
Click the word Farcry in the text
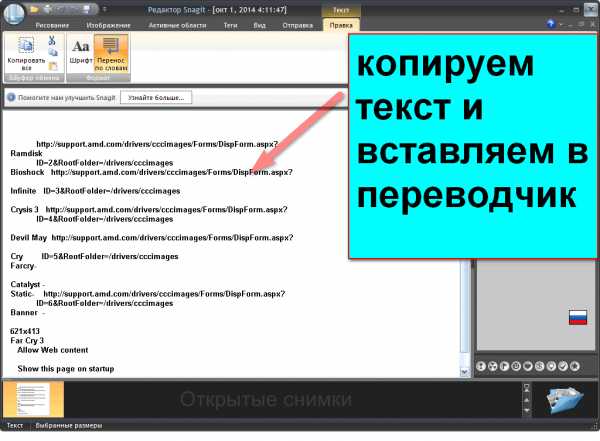[x=22, y=266]
